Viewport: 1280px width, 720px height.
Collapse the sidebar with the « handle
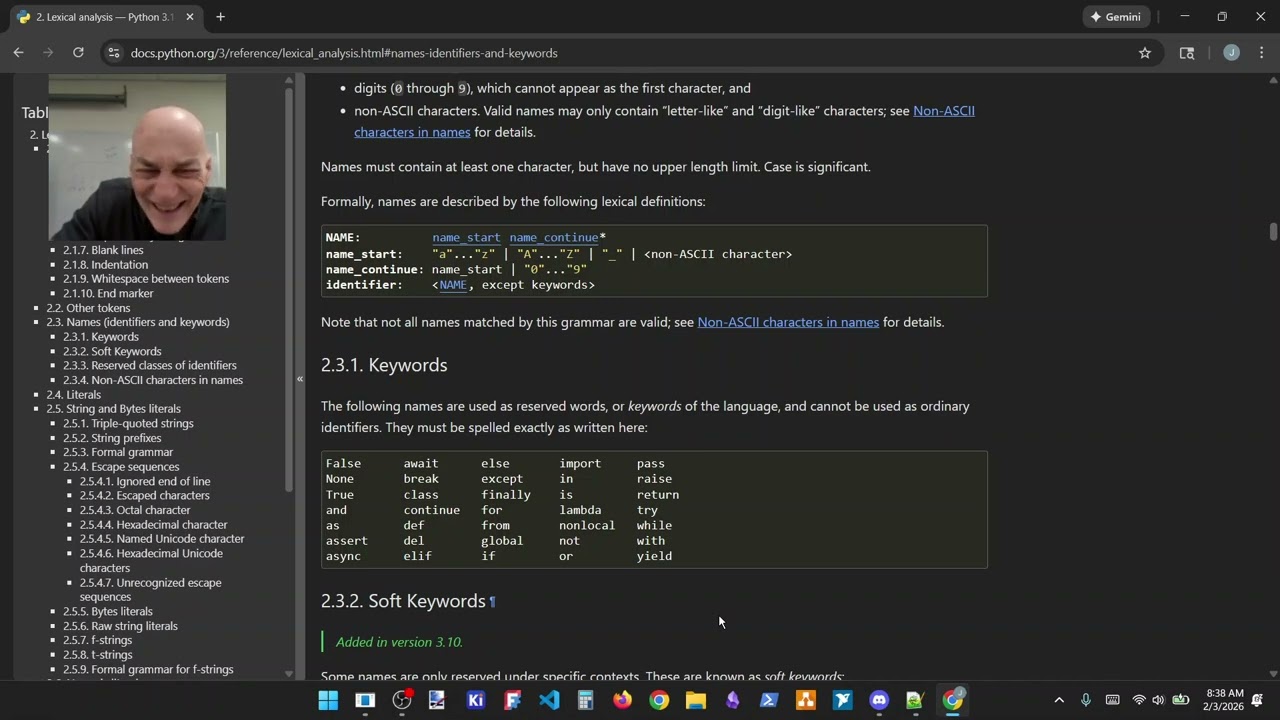pos(299,378)
